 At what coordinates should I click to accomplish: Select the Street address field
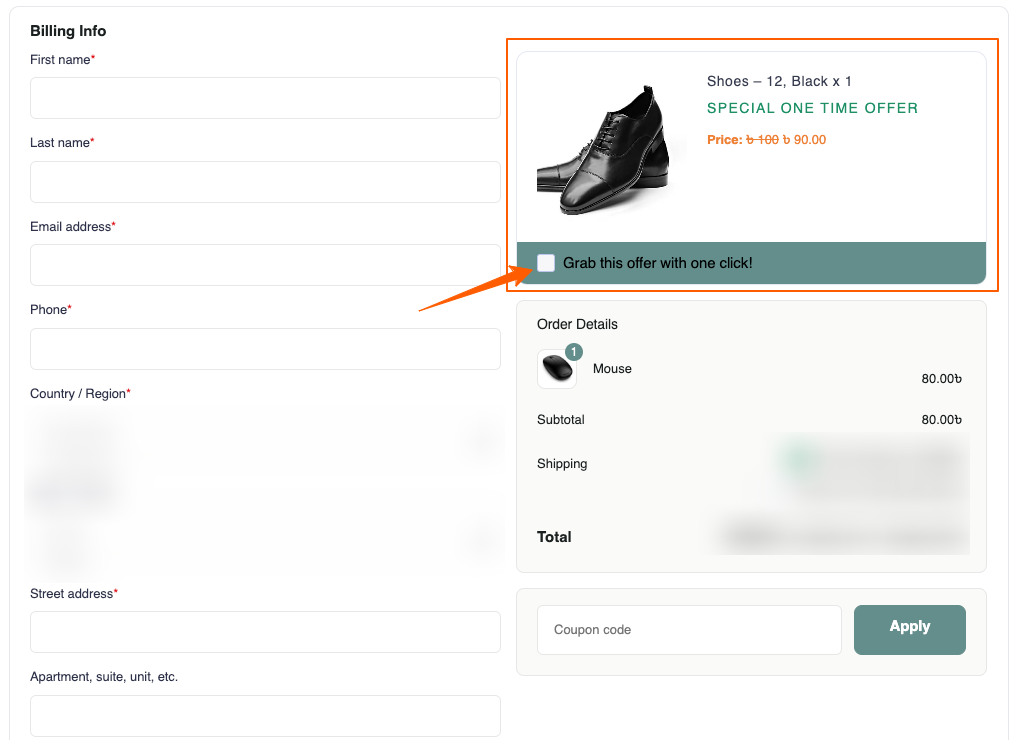(265, 632)
